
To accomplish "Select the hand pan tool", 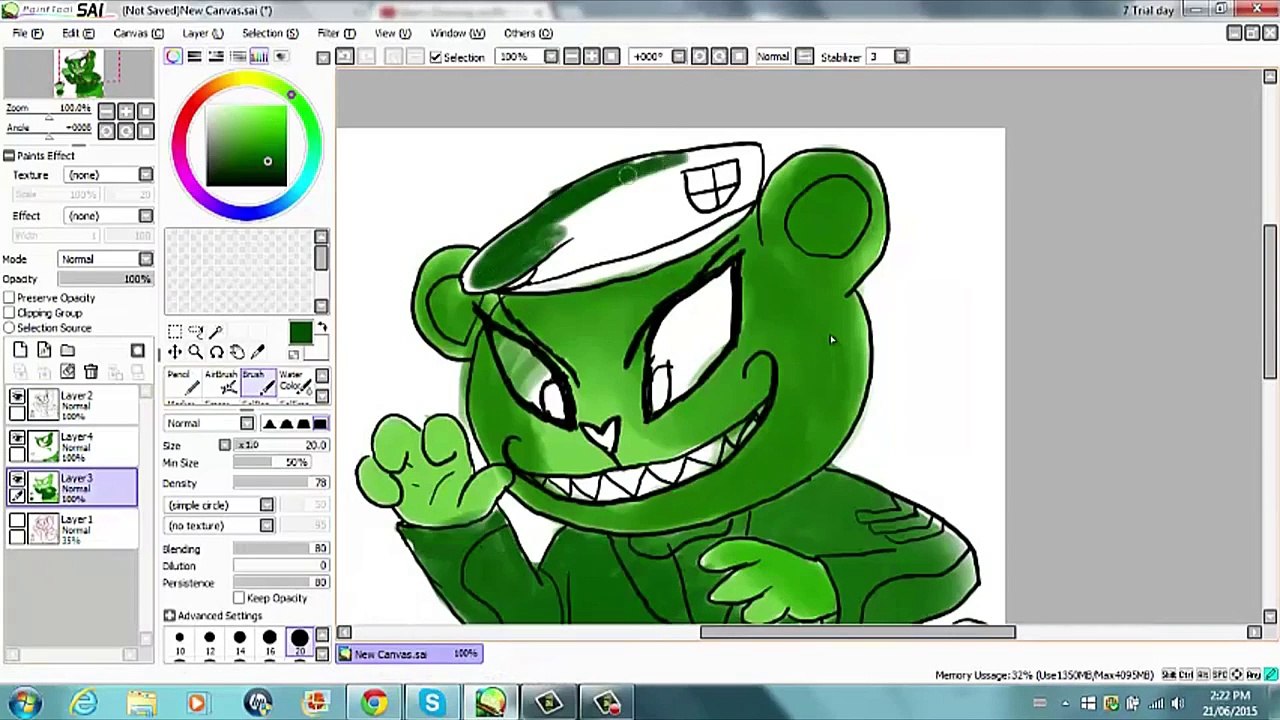I will [x=237, y=352].
